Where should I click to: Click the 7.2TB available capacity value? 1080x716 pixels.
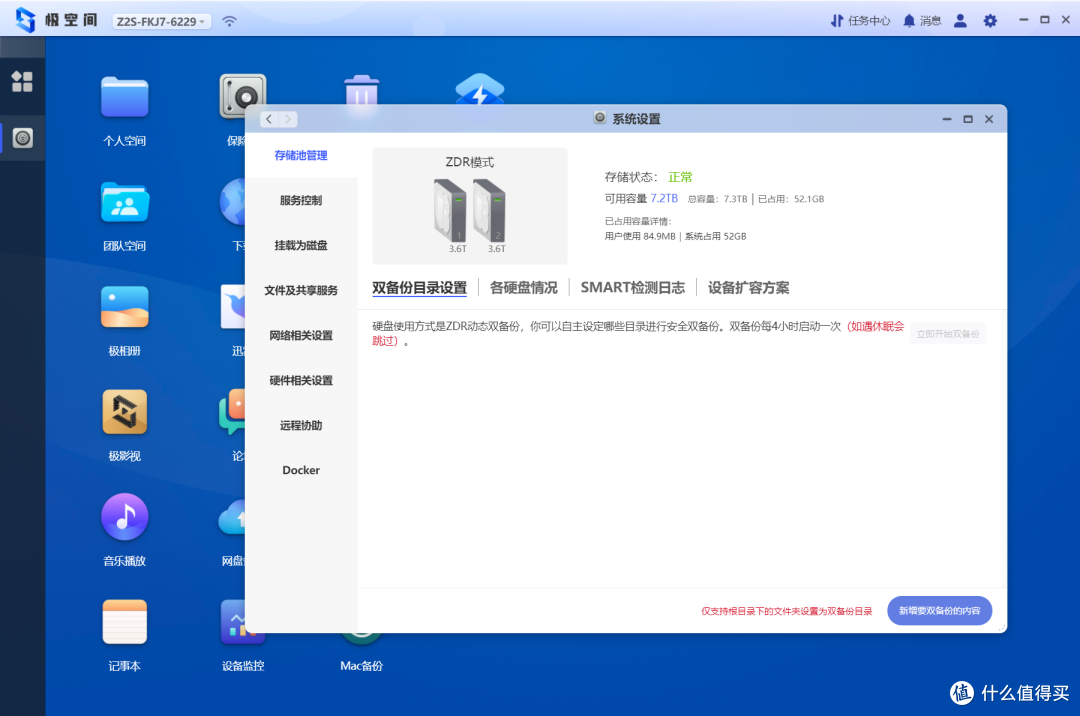coord(664,198)
